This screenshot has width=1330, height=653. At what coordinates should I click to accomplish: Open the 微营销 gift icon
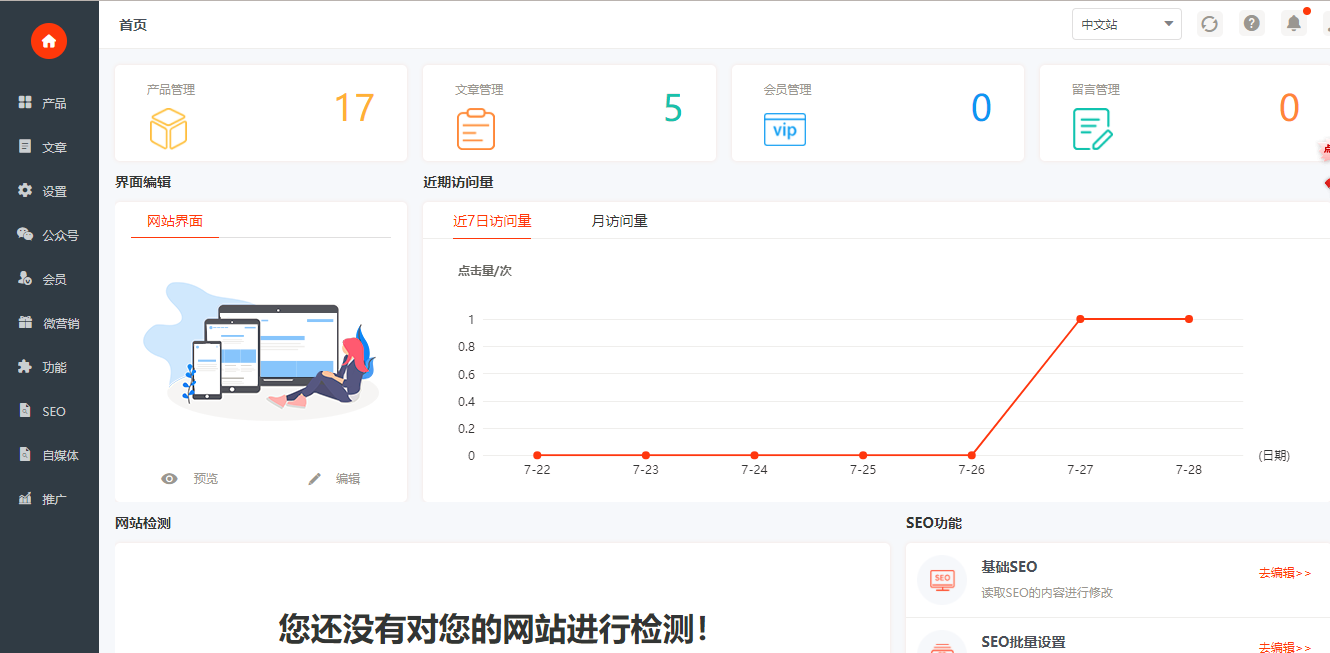click(x=25, y=322)
